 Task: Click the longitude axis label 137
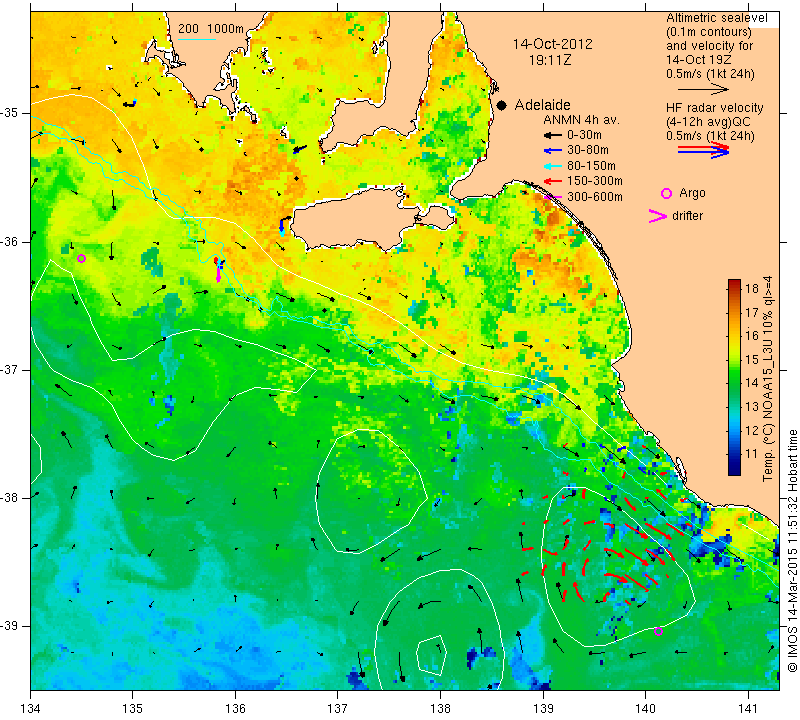tap(338, 709)
